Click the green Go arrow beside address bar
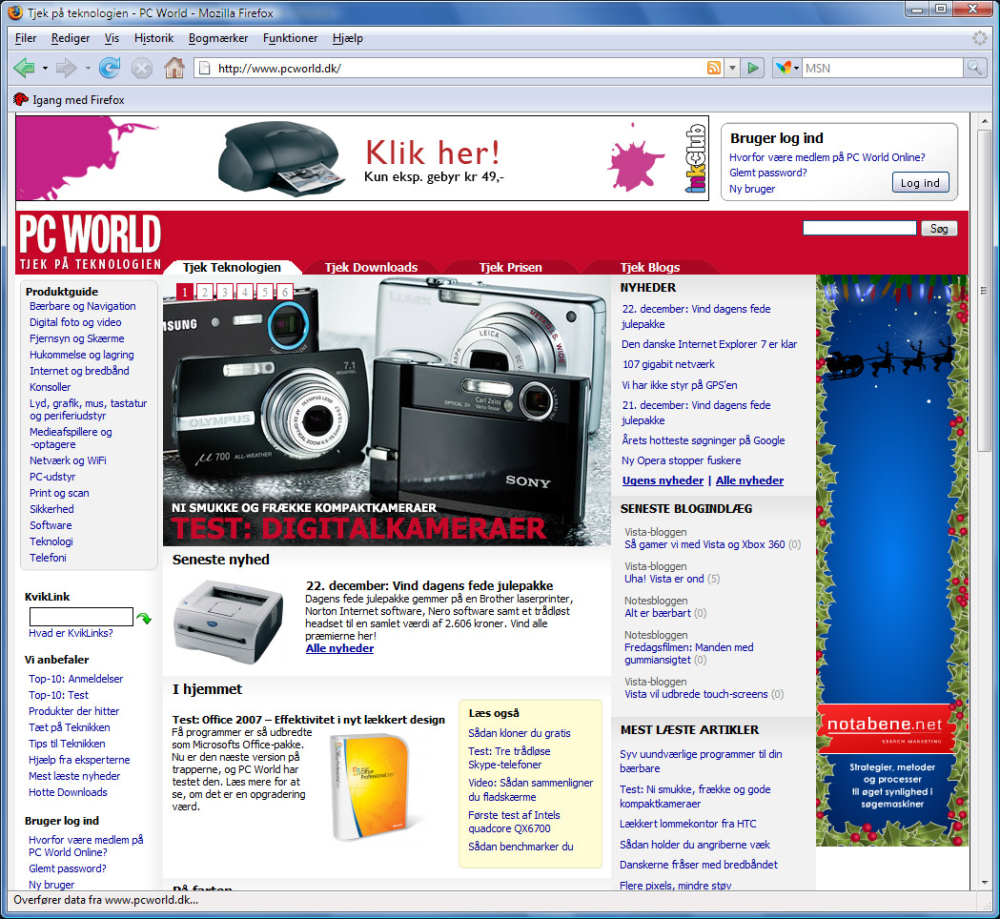 (753, 68)
